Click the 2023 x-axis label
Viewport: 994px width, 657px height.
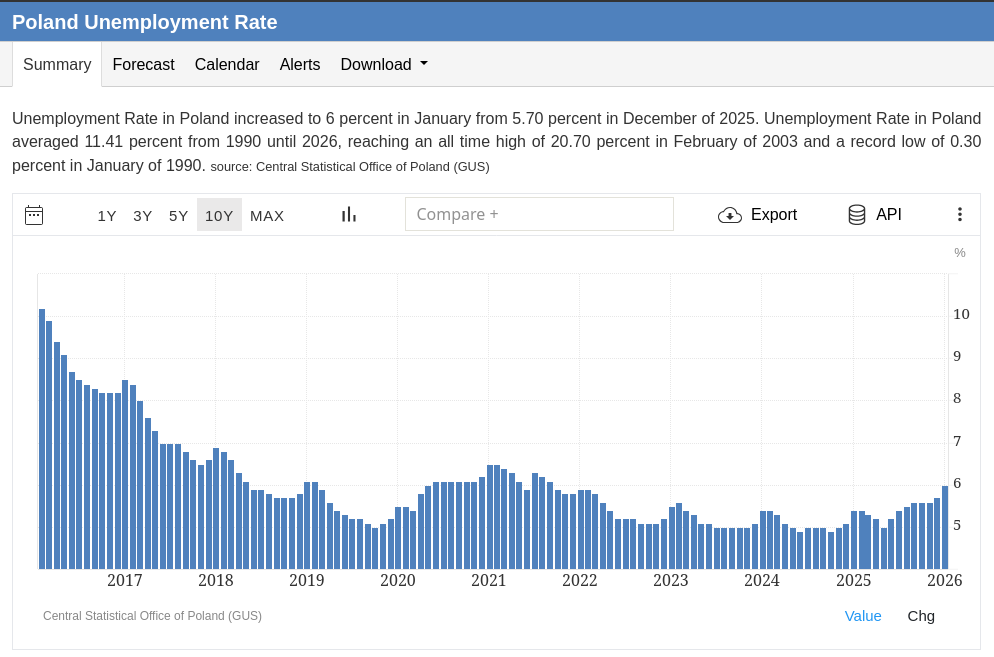coord(671,580)
